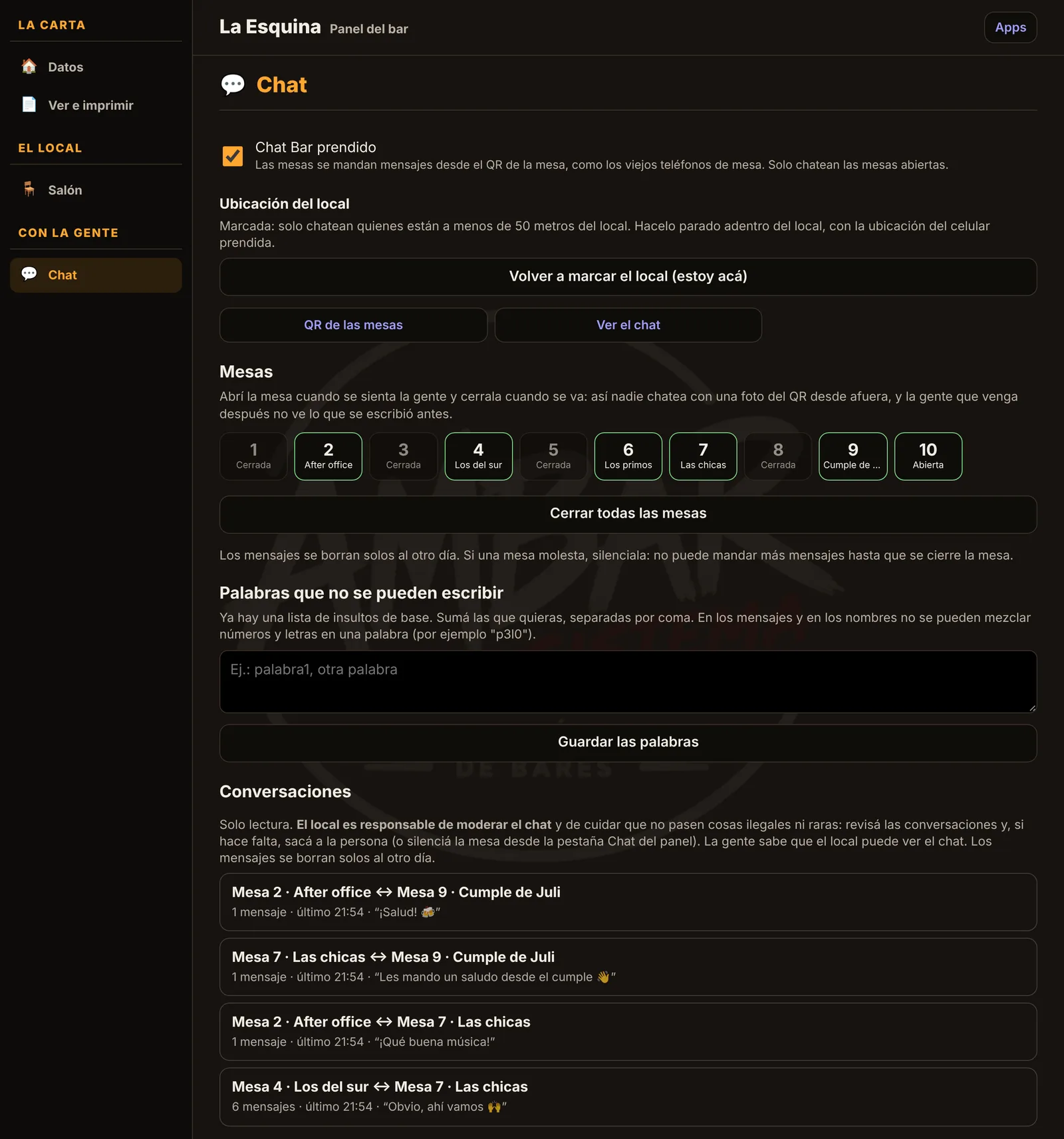Screen dimensions: 1064x1139
Task: Open the Salón page
Action: point(96,190)
